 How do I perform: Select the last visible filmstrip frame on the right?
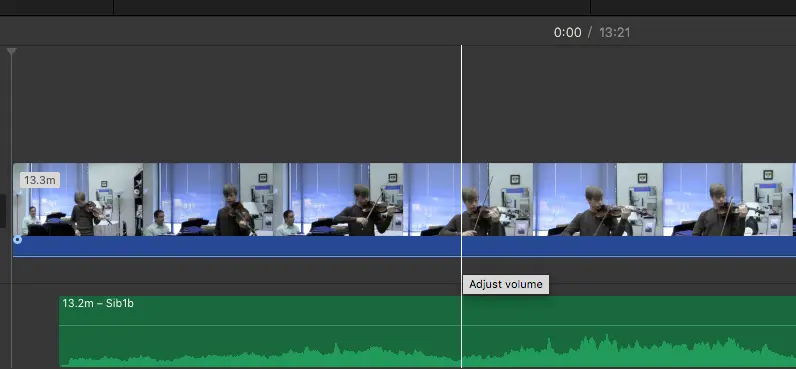coord(729,199)
